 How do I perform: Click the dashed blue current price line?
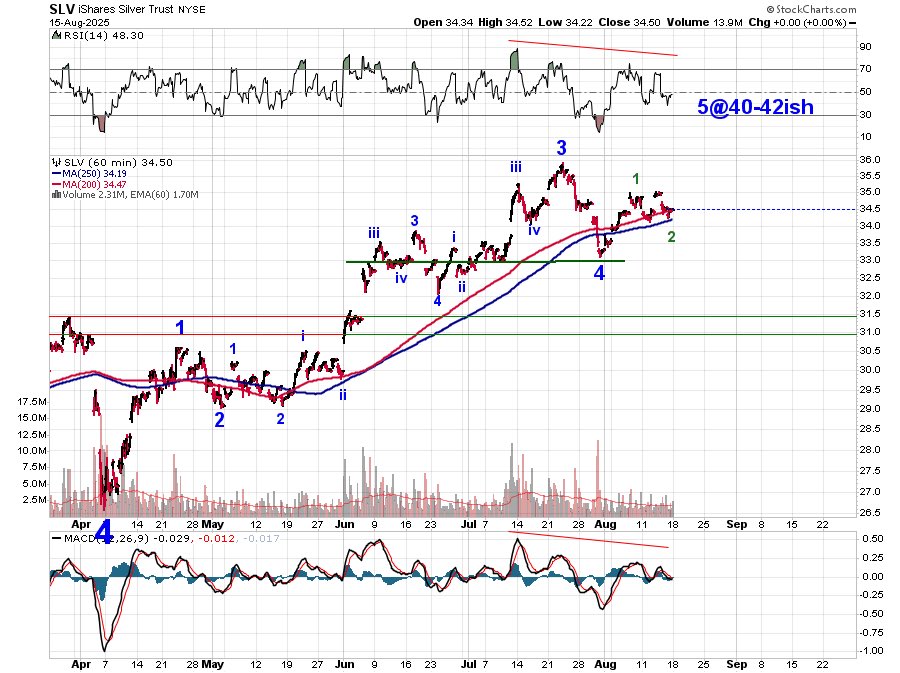764,209
